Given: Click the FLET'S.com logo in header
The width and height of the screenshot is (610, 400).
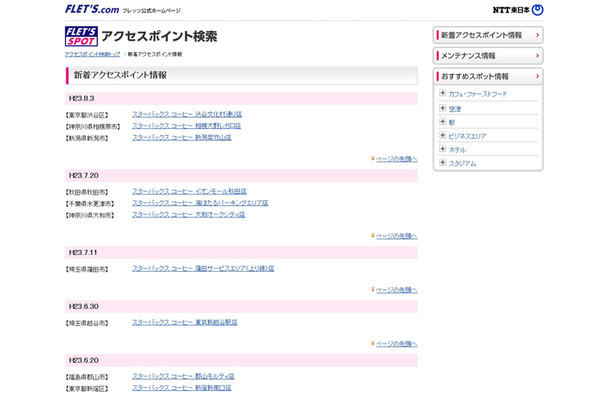Looking at the screenshot, I should tap(92, 9).
